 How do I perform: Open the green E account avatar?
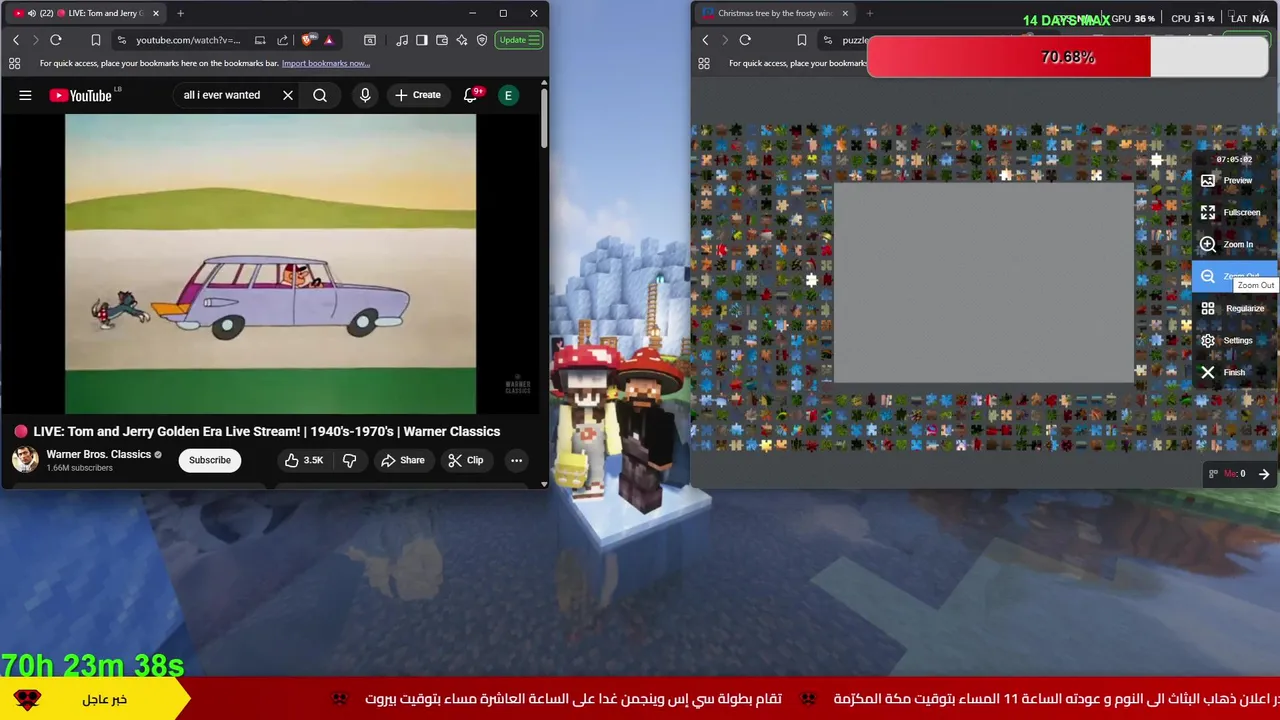(508, 95)
